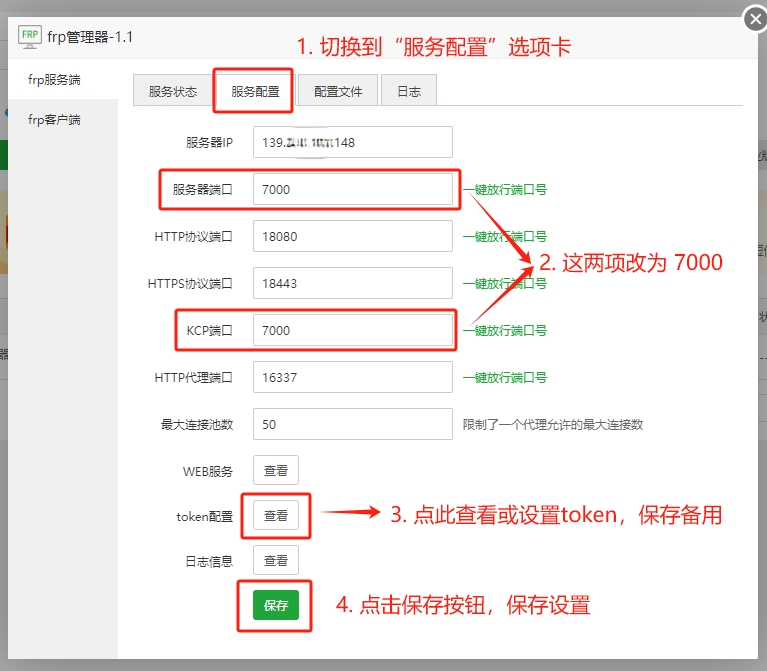This screenshot has height=671, width=767.
Task: Click the HTTPS协议端口 input field
Action: click(x=352, y=283)
